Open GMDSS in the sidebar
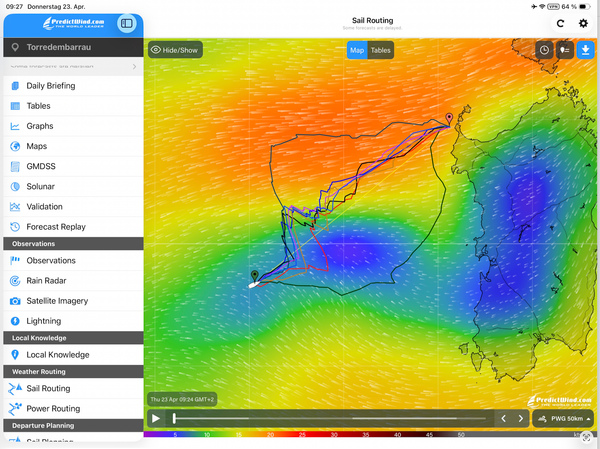600x449 pixels. pos(73,167)
